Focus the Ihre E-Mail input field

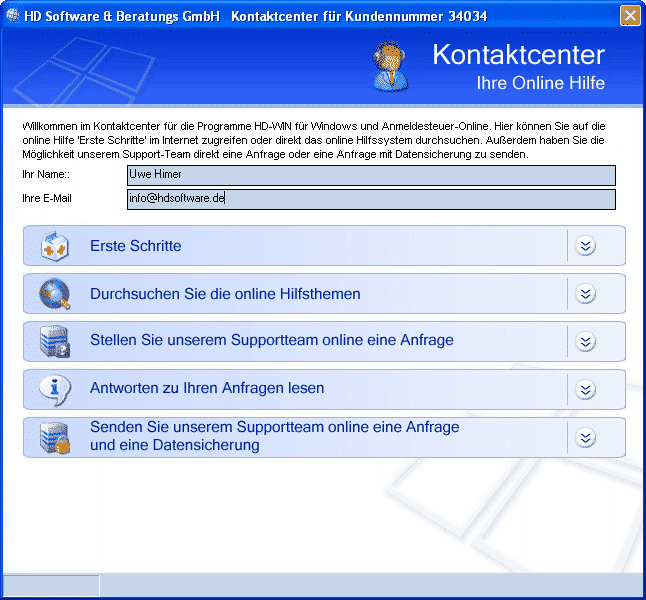point(371,199)
